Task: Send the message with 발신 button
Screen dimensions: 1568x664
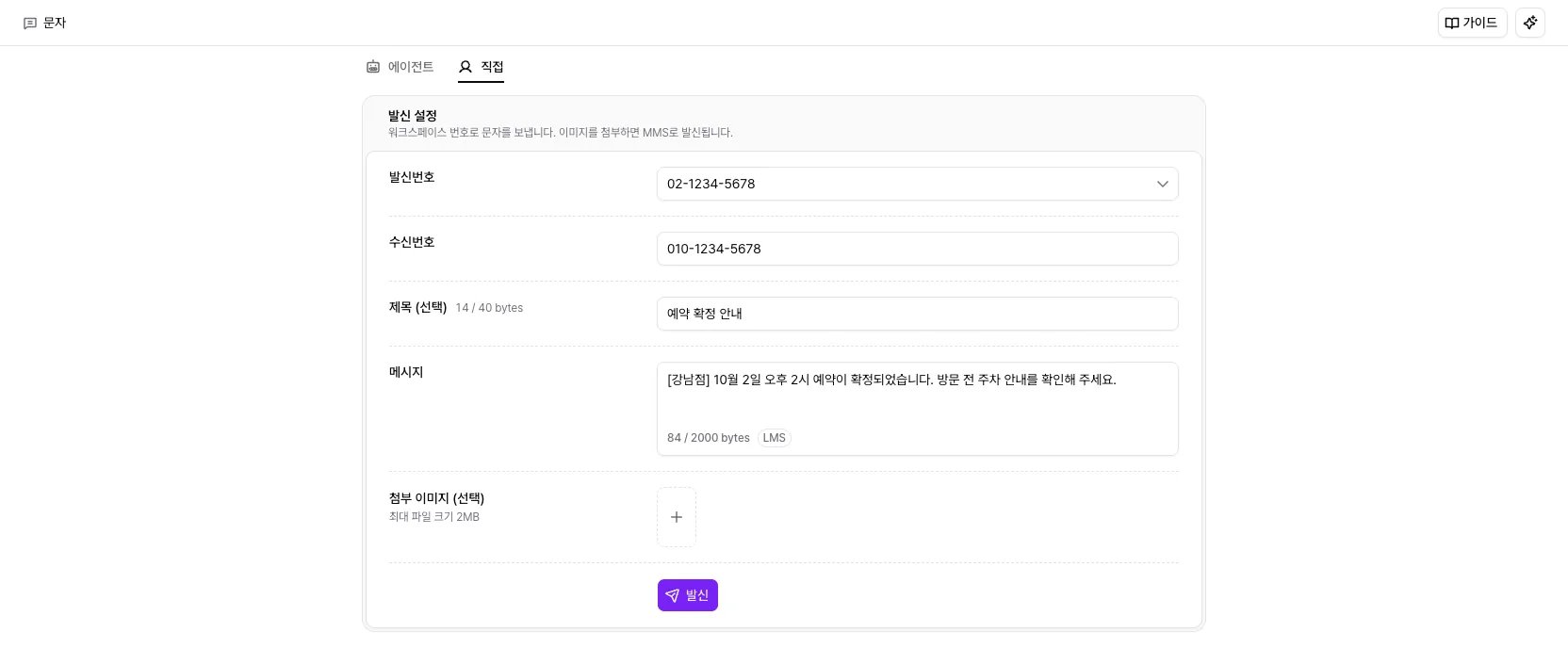Action: coord(688,595)
